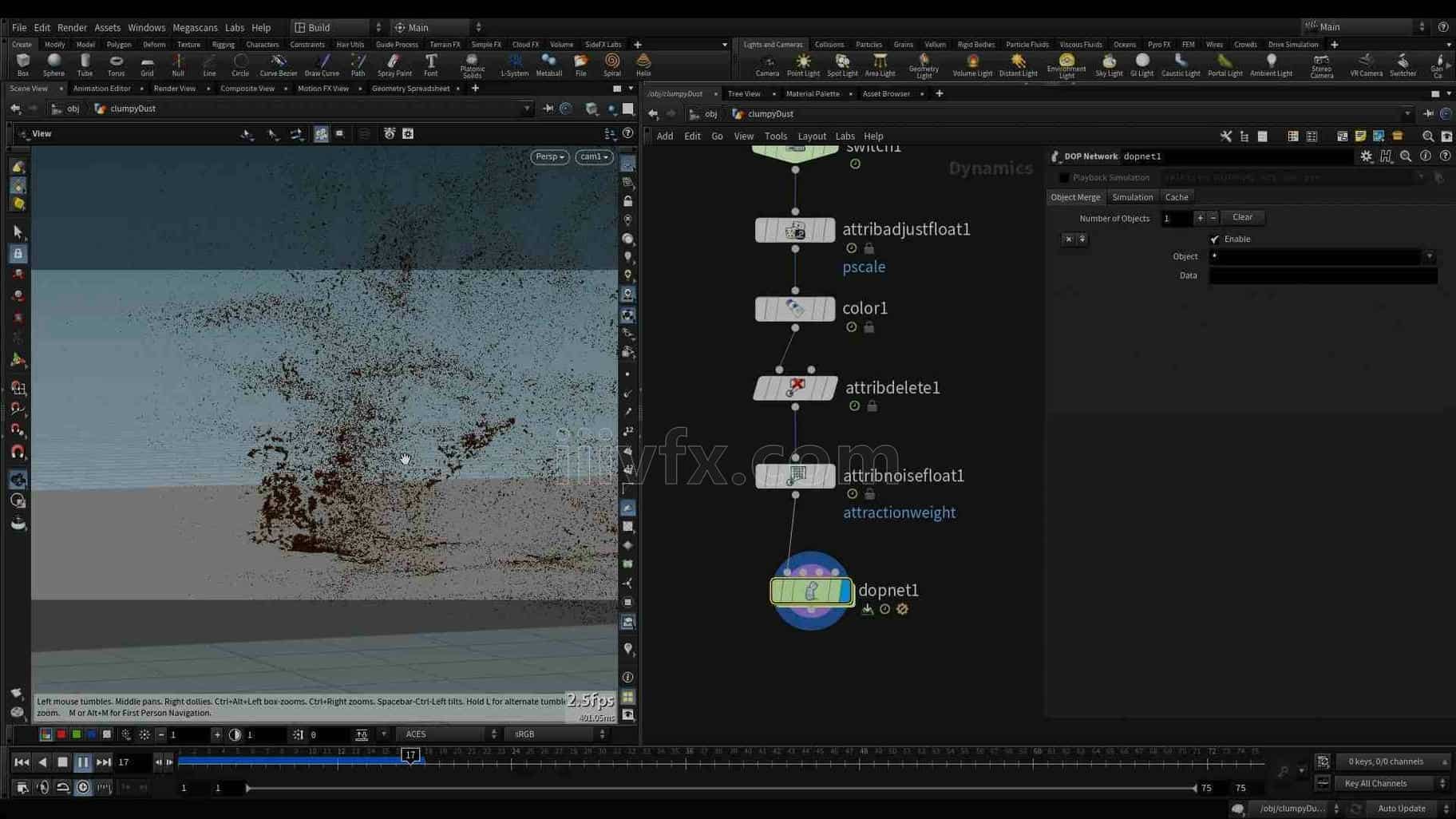
Task: Open the sRGB color space dropdown
Action: [x=558, y=734]
